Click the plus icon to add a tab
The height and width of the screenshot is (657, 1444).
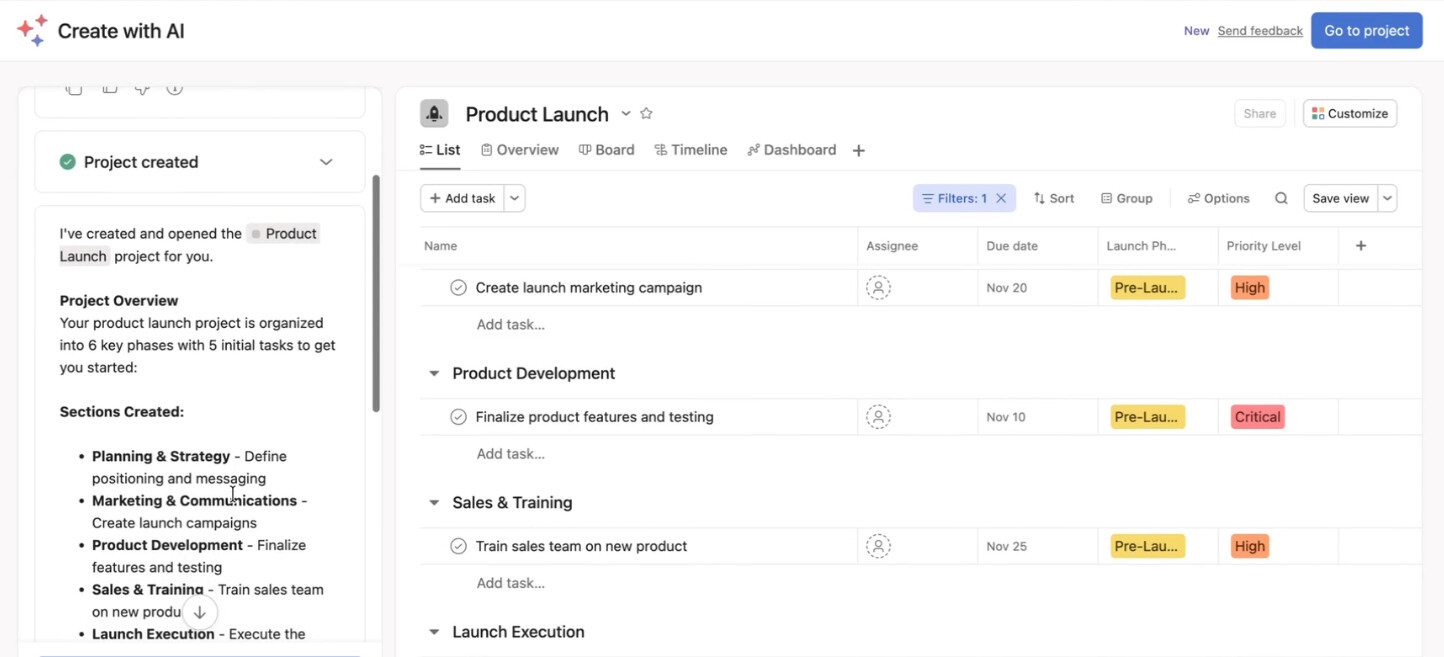[859, 150]
